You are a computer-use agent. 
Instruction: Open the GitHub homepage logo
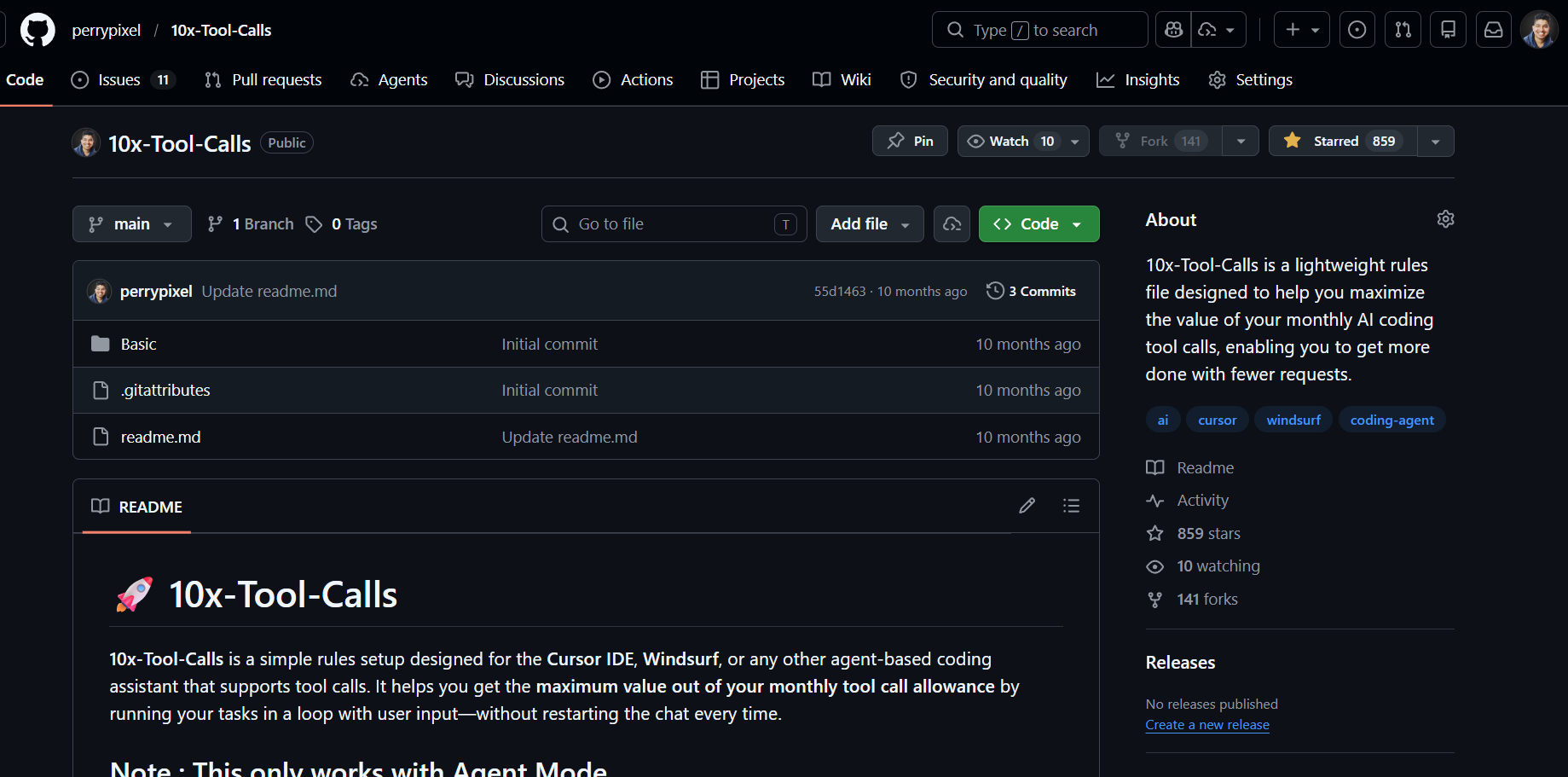[38, 30]
